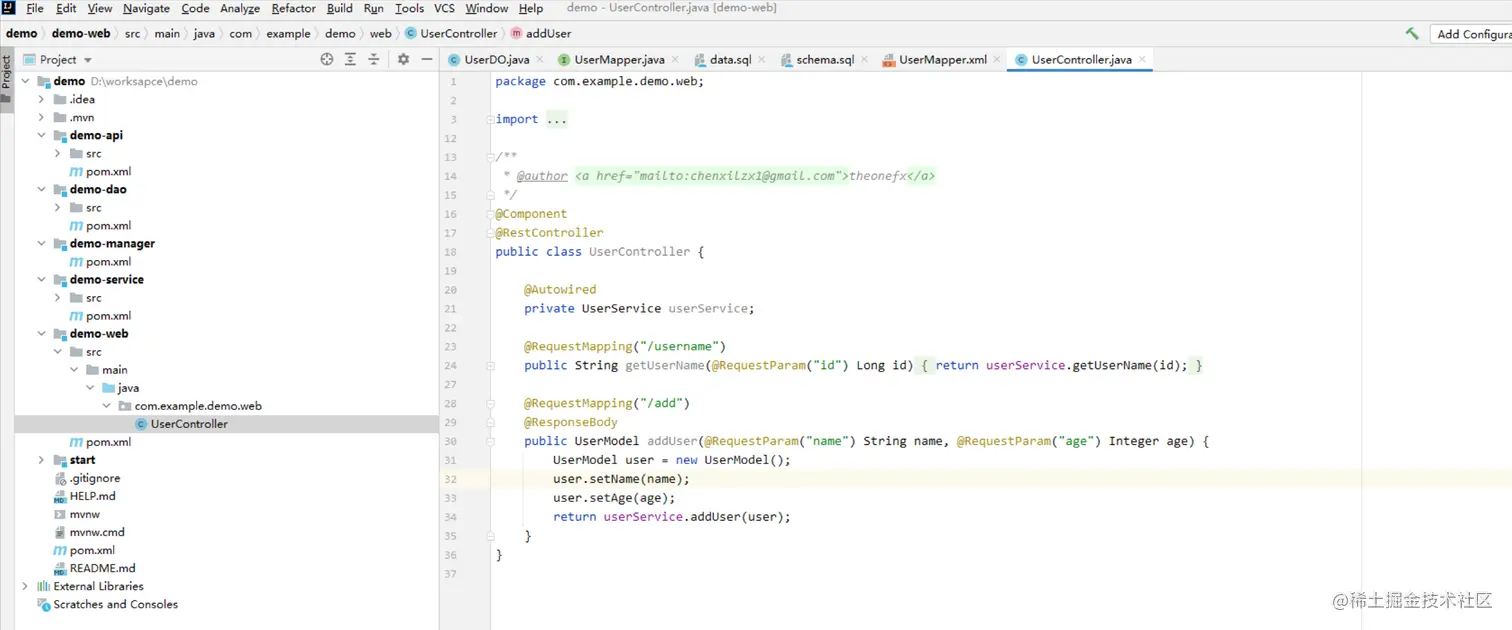Screen dimensions: 1512x630
Task: Open the Build menu
Action: (x=340, y=8)
